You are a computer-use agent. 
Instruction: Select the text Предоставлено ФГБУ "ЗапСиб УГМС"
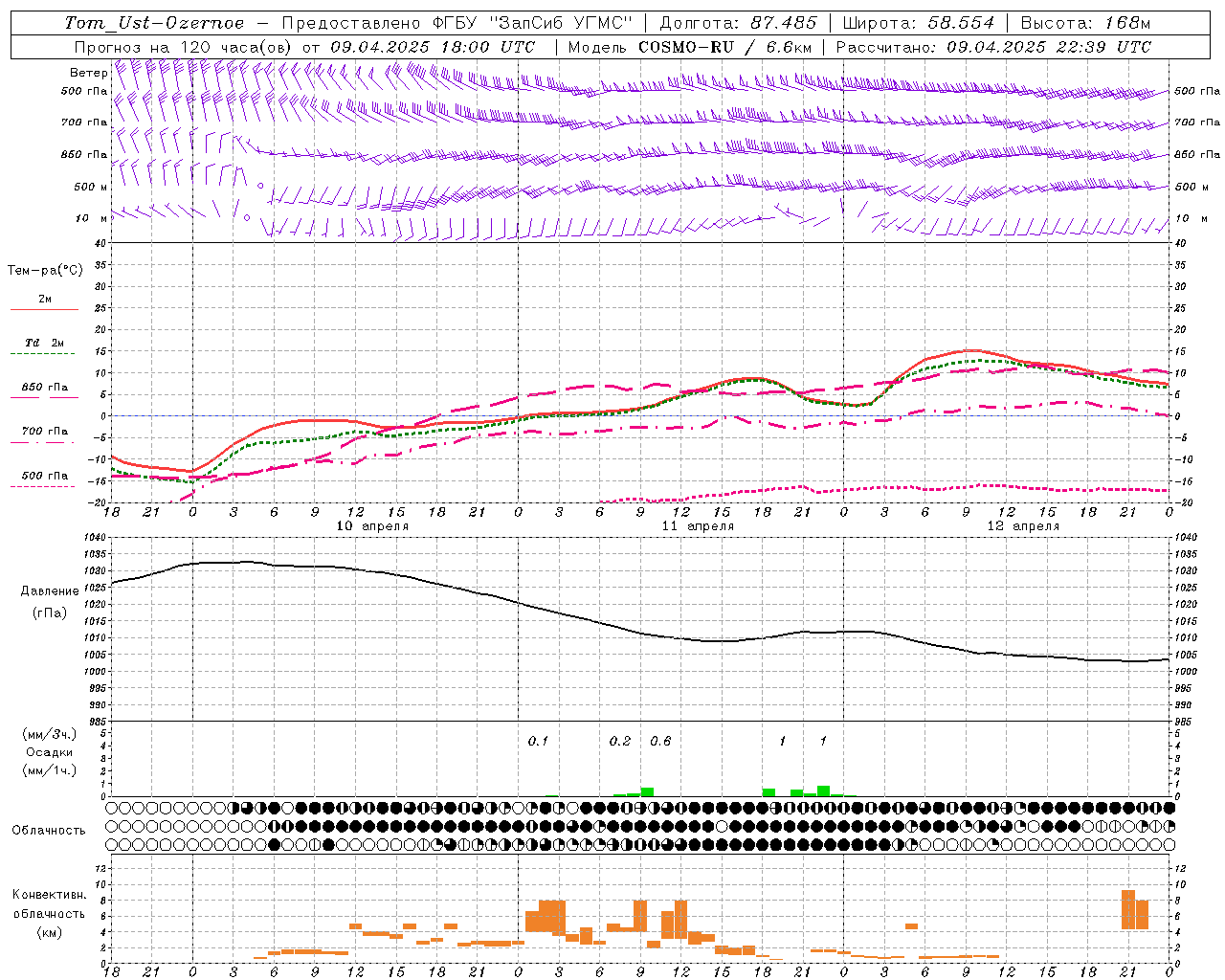(x=457, y=23)
